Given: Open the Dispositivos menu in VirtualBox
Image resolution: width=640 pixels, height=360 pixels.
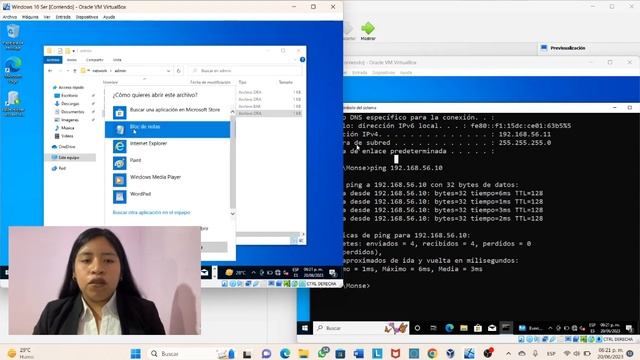Looking at the screenshot, I should pos(87,17).
